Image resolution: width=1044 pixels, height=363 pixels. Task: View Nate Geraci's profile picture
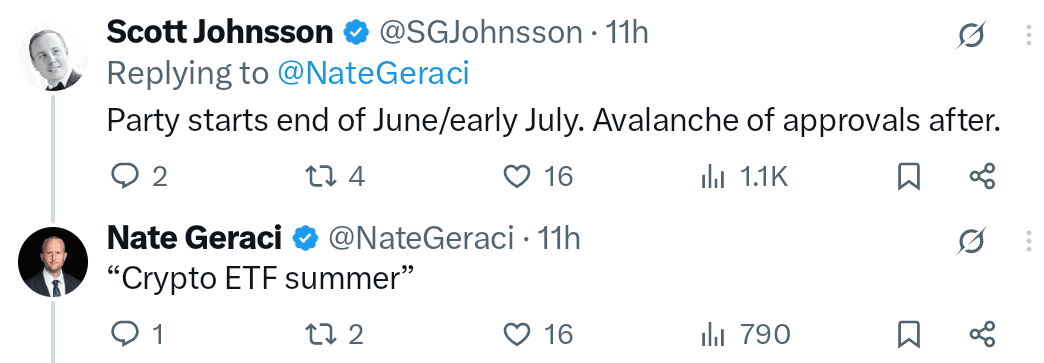(53, 262)
